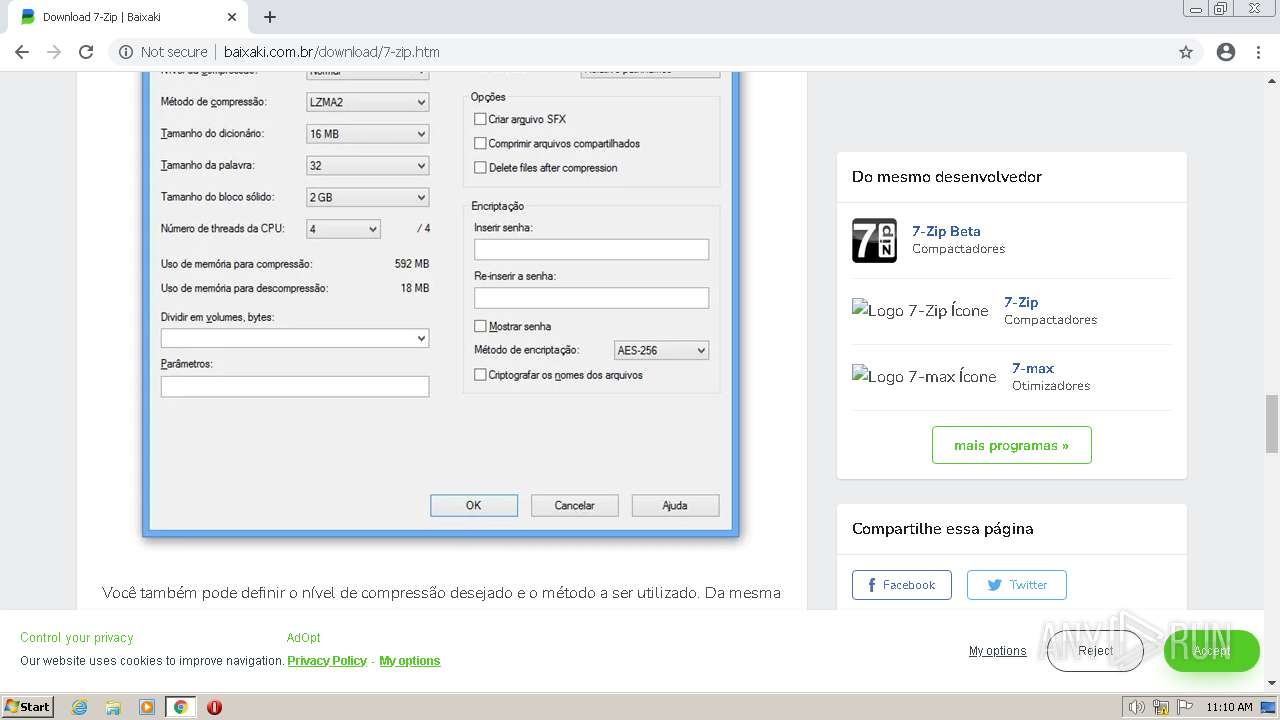Image resolution: width=1280 pixels, height=720 pixels.
Task: Open a new tab with plus icon
Action: [270, 17]
